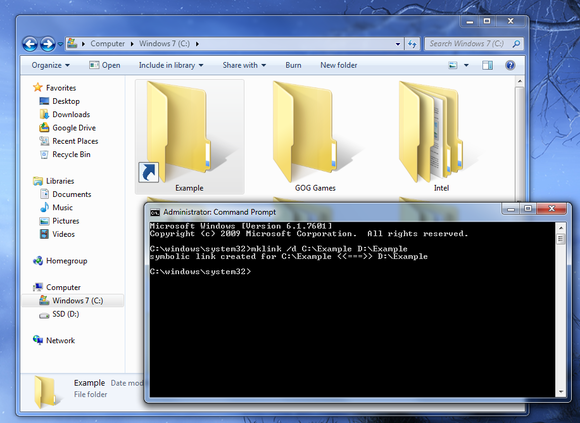The image size is (580, 423).
Task: Click Burn in the toolbar
Action: [293, 65]
